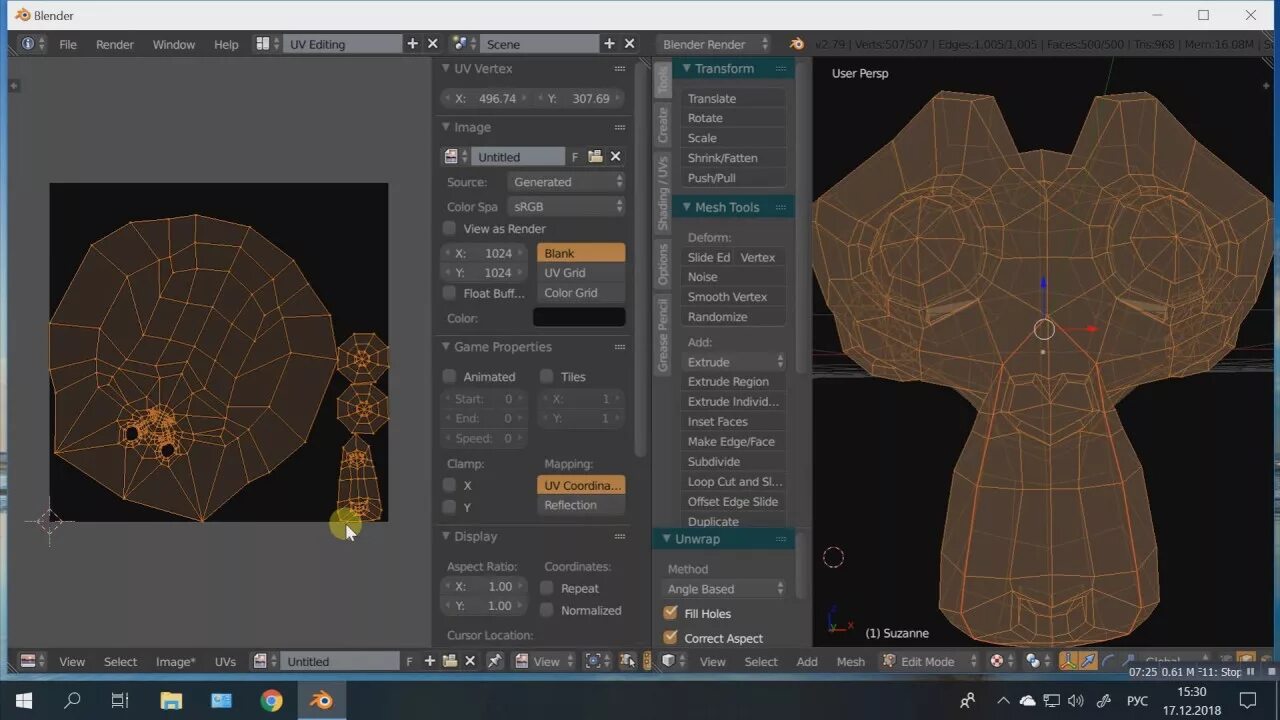Click 3D viewport editor type cube icon
The image size is (1280, 720).
(x=672, y=661)
